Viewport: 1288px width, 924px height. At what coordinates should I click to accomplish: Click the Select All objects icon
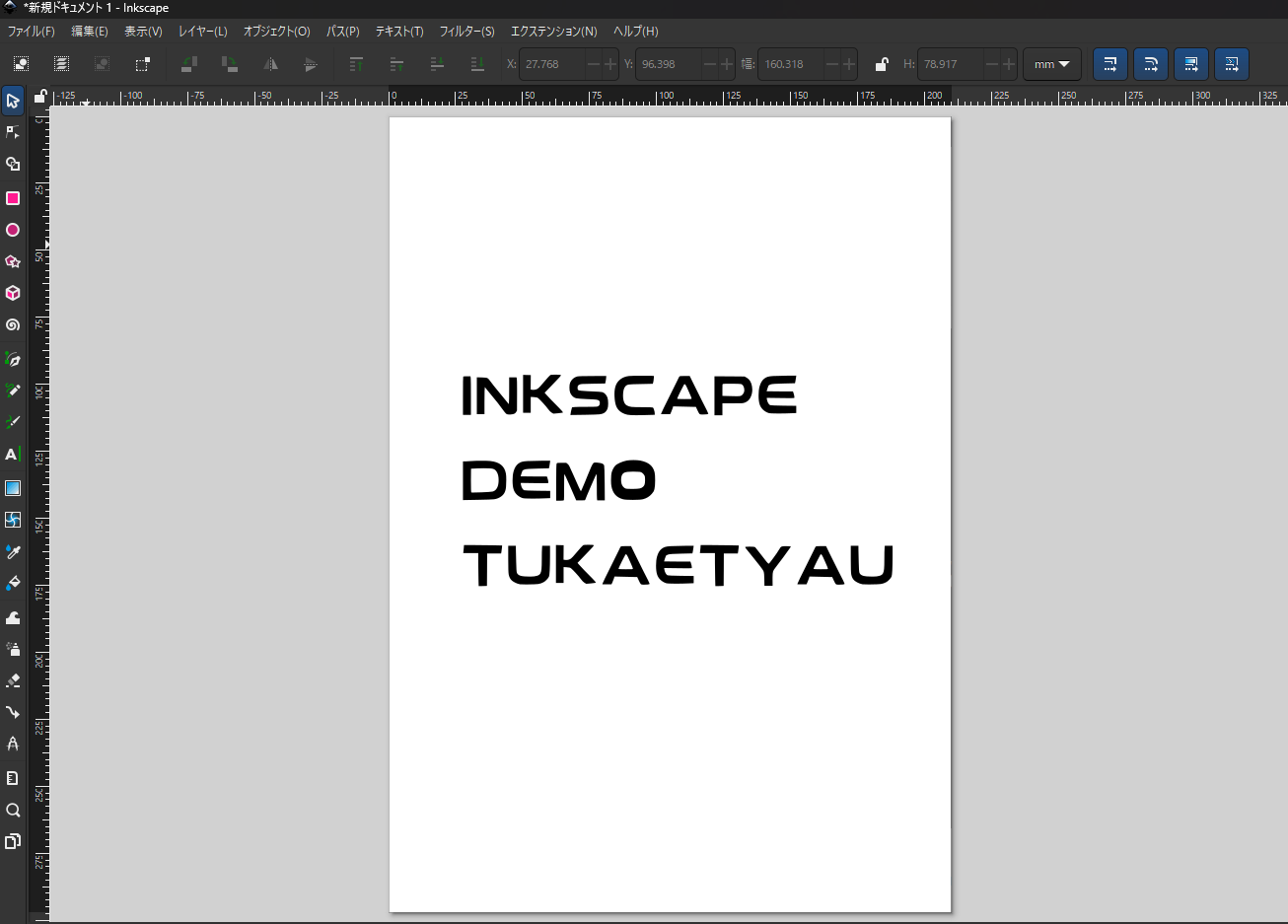(21, 64)
